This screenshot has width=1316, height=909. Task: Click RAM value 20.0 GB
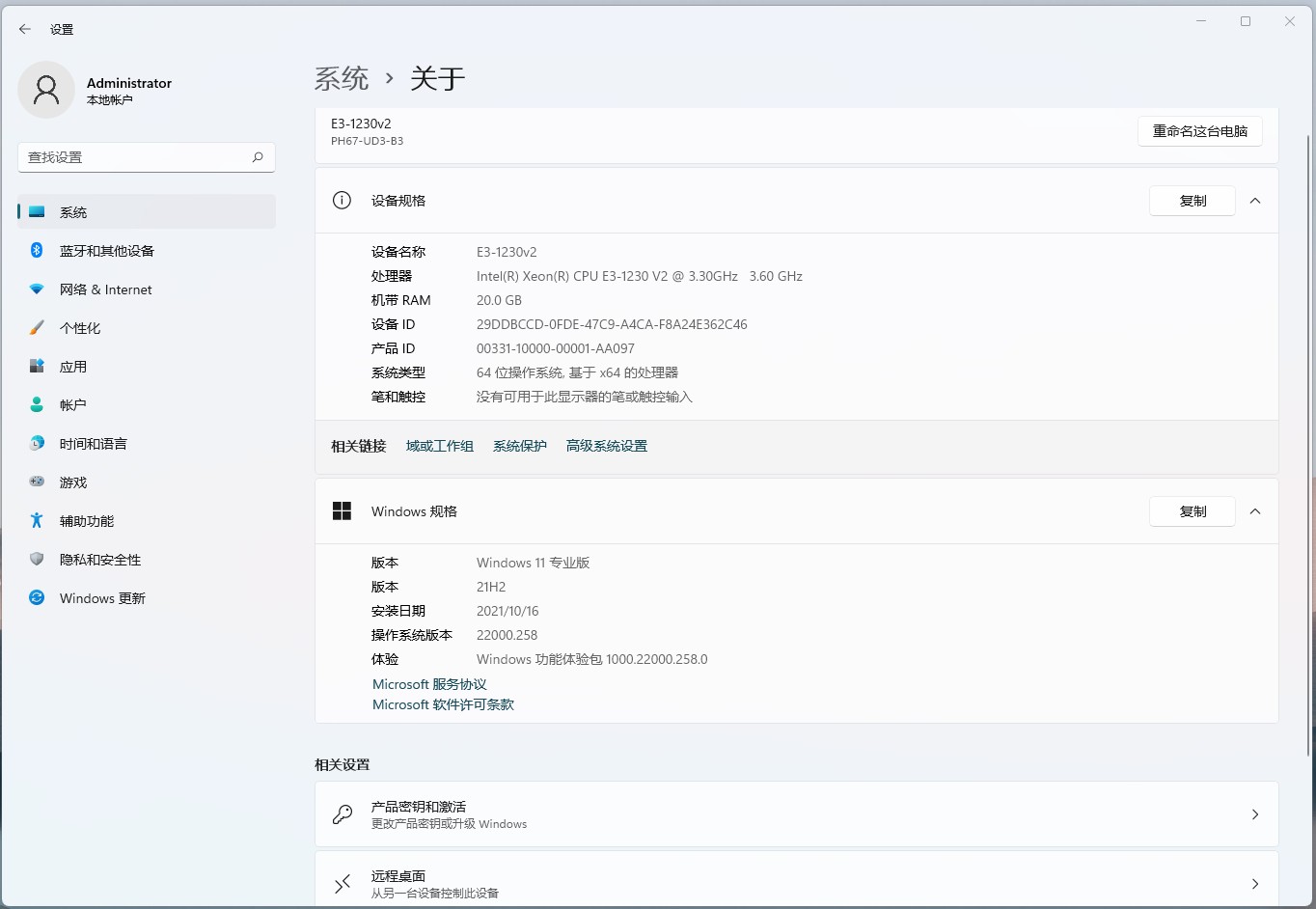pos(499,300)
